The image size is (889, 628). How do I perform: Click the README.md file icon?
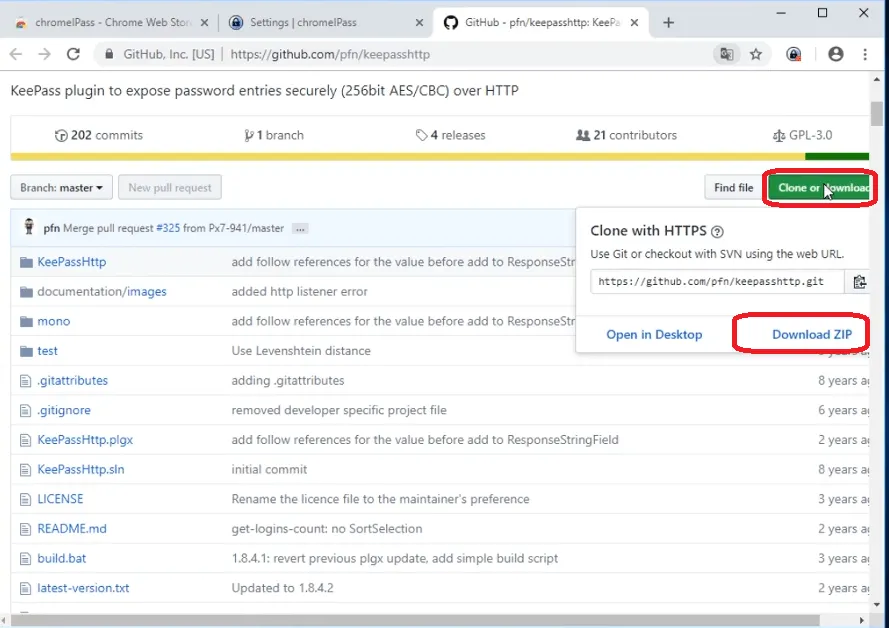click(25, 529)
